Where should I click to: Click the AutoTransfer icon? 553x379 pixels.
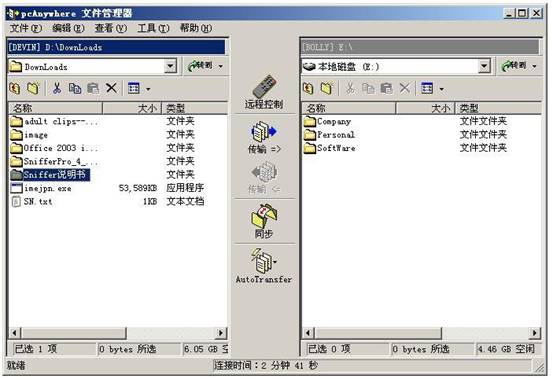click(264, 260)
